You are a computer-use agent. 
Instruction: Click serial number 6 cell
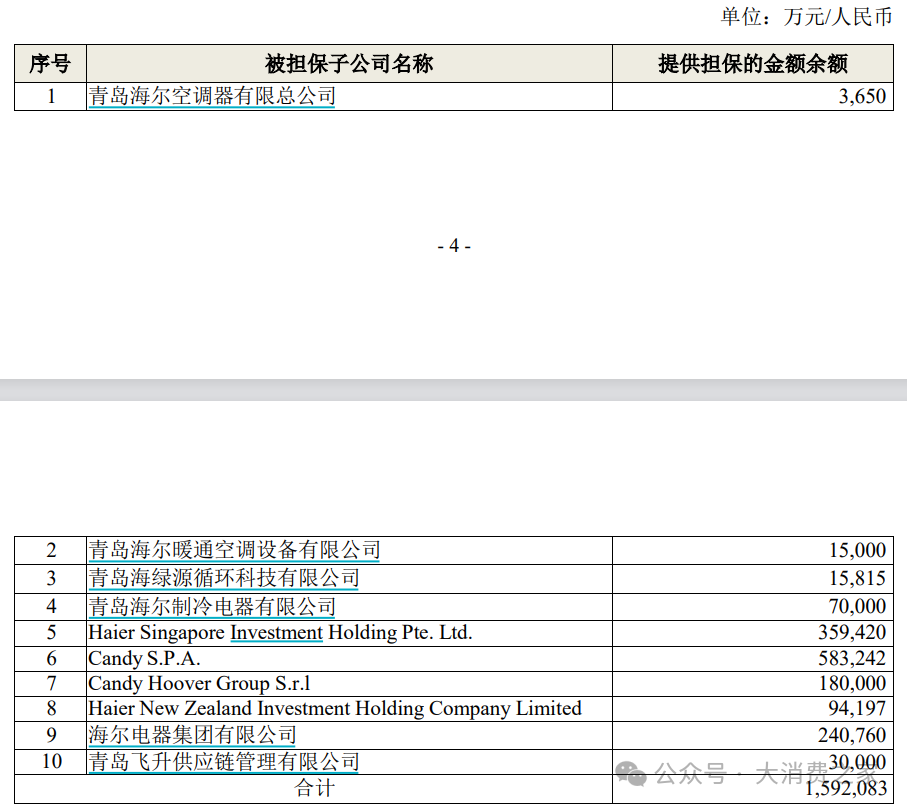(51, 658)
